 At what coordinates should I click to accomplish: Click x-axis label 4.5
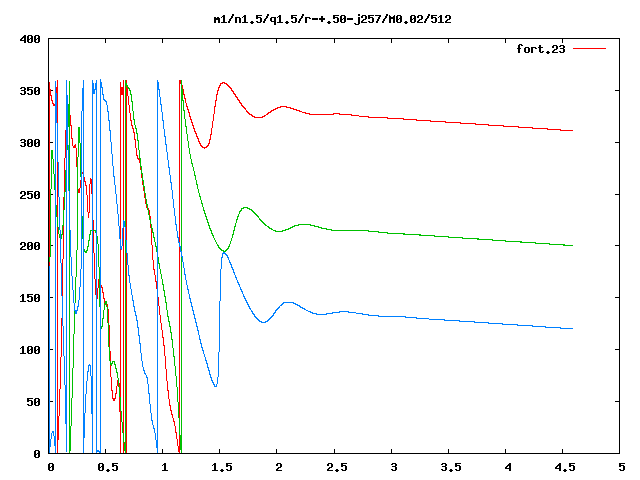click(565, 467)
